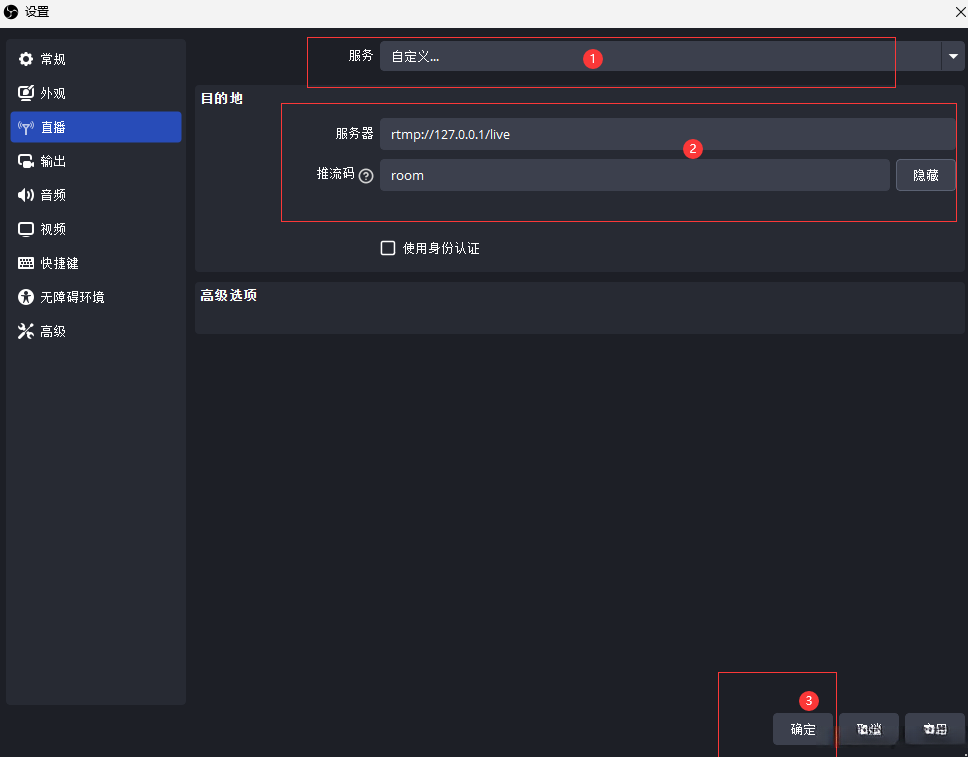Expand the 高级选项 section
The width and height of the screenshot is (968, 757).
pos(228,297)
